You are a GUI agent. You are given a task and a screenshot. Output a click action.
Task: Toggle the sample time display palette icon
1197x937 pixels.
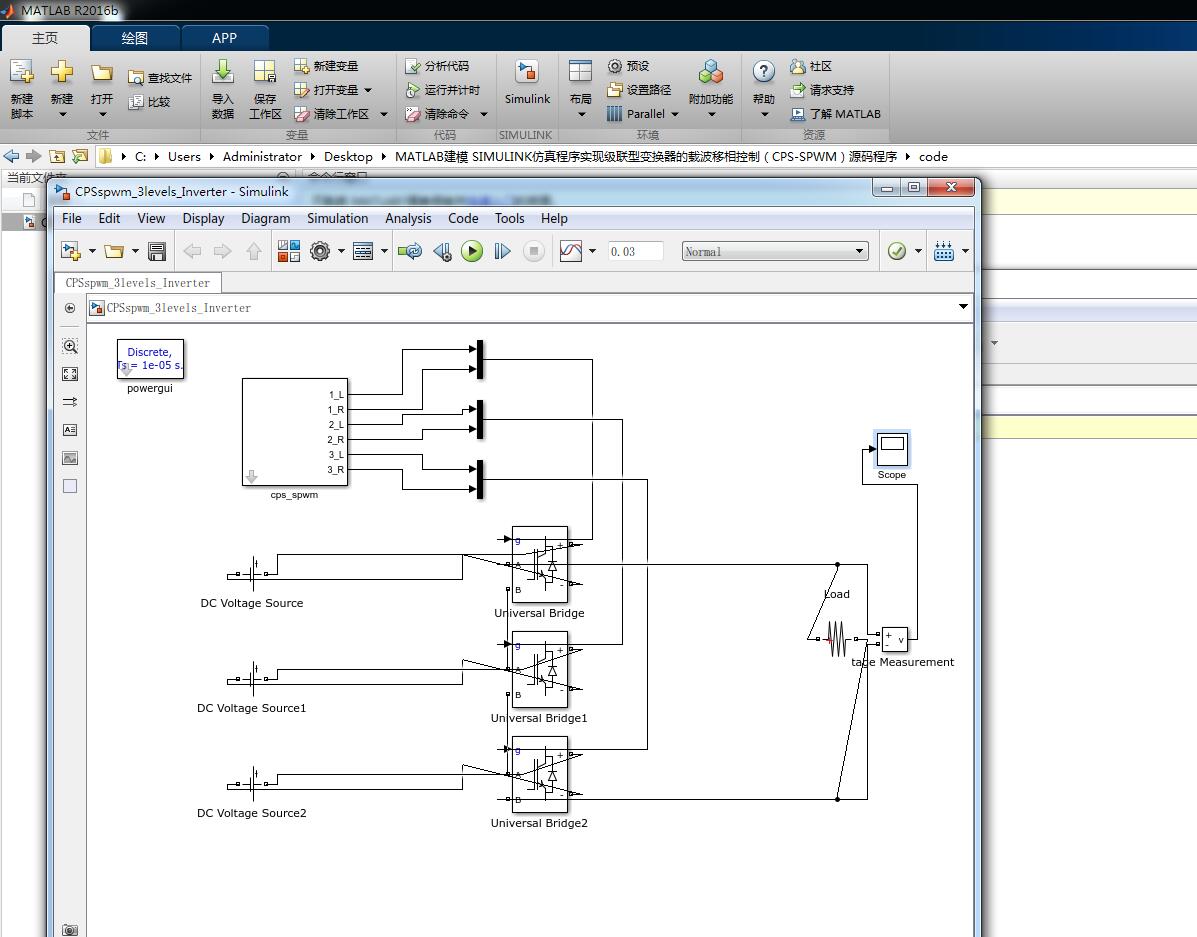click(70, 402)
